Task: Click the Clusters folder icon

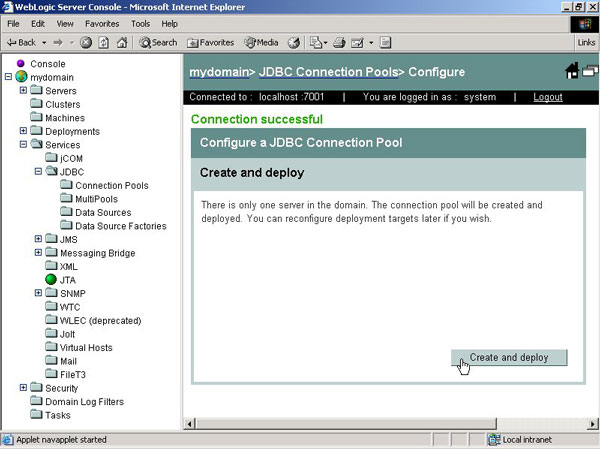Action: [36, 103]
